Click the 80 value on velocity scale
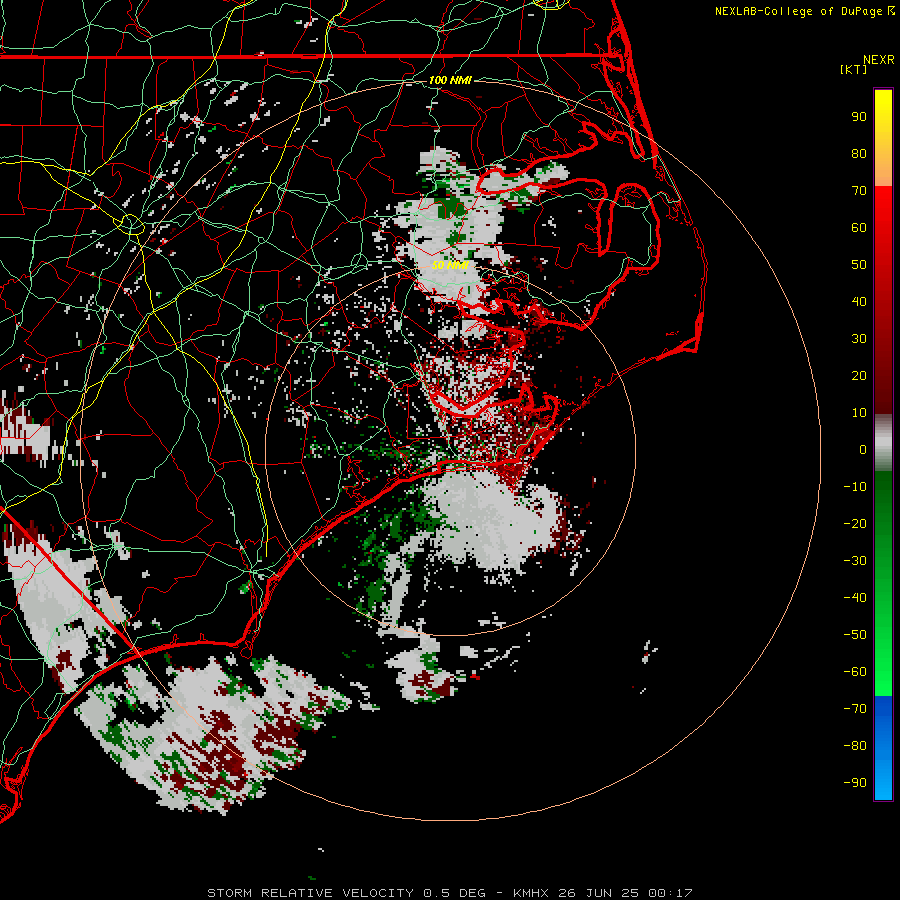 coord(859,154)
